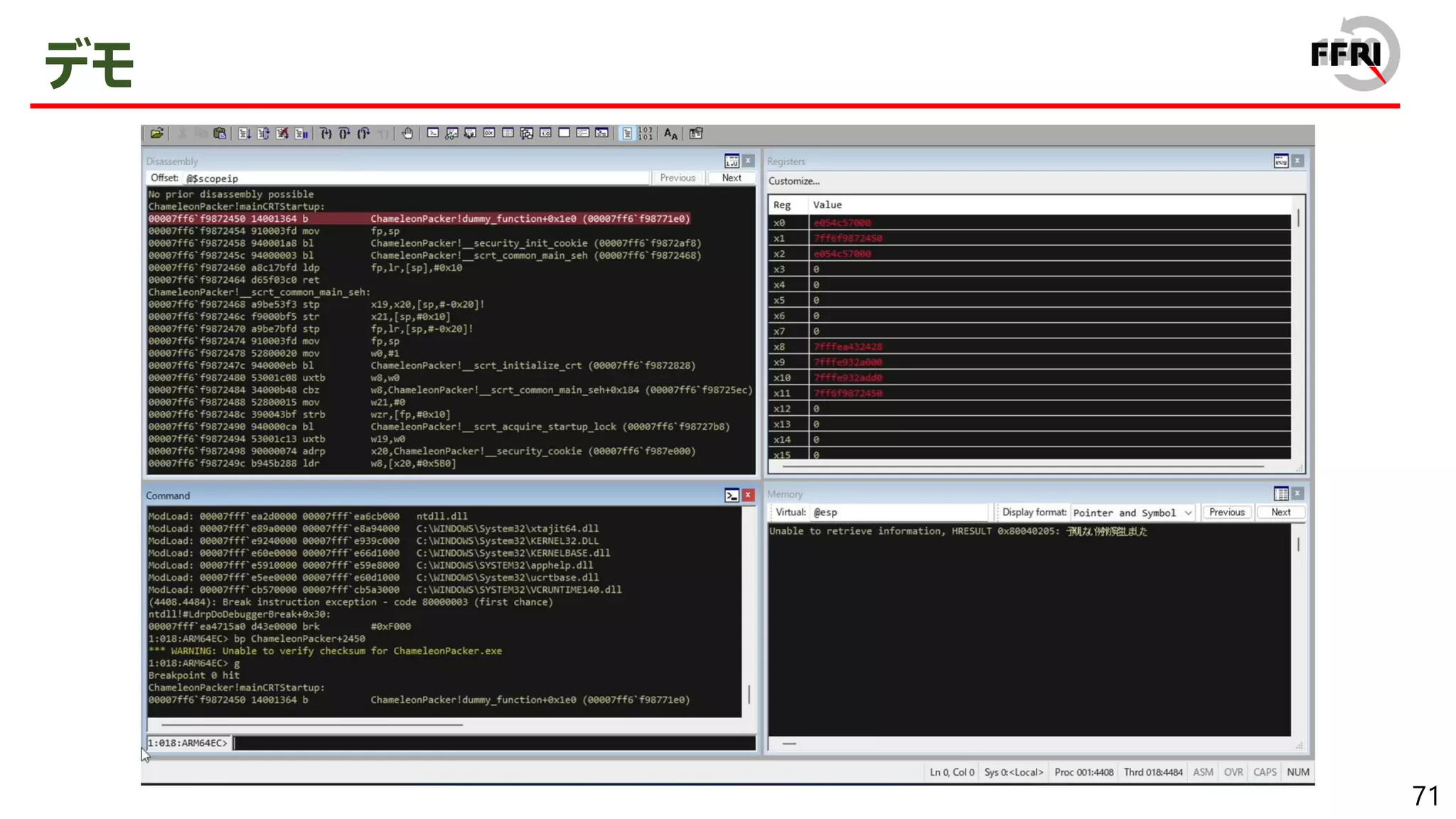
Task: Click the Font AA toolbar icon
Action: pos(670,134)
